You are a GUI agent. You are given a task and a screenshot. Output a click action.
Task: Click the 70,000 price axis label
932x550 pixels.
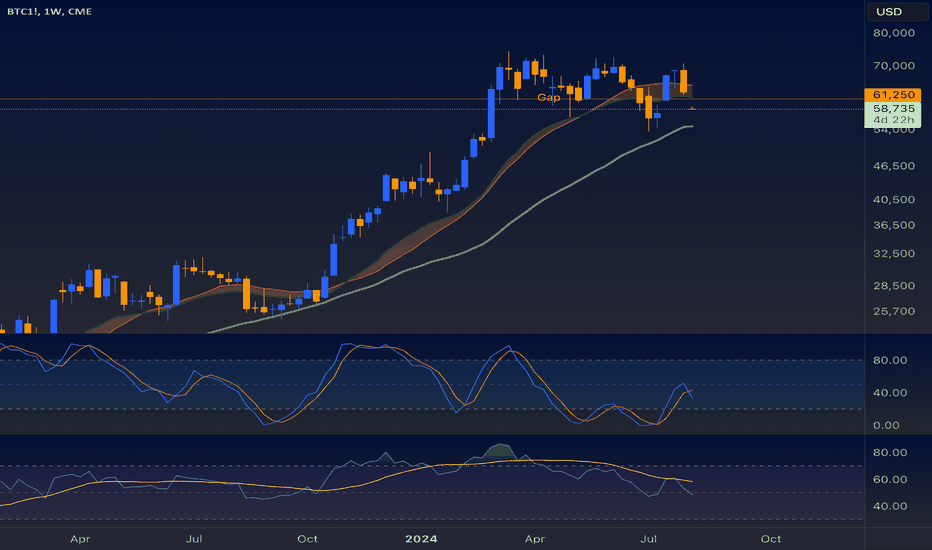point(893,65)
